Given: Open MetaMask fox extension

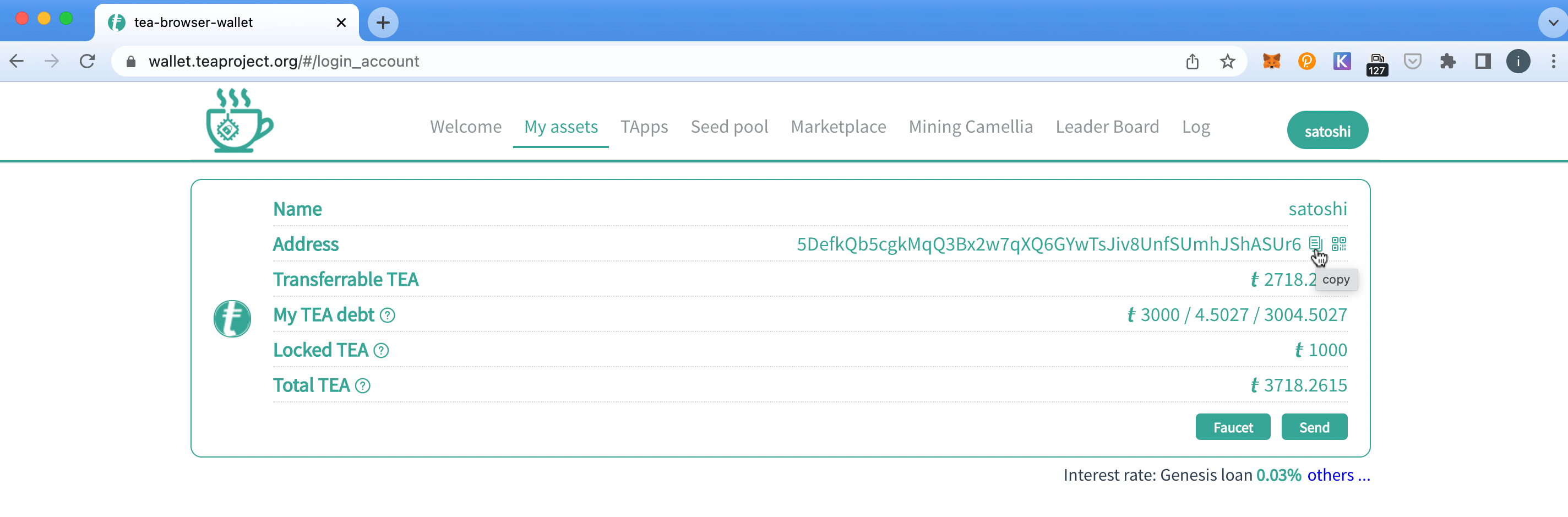Looking at the screenshot, I should [x=1272, y=62].
